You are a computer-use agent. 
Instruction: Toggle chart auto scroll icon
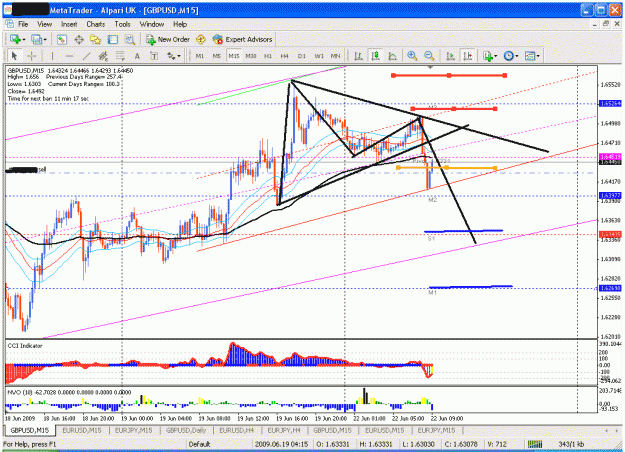pos(450,56)
